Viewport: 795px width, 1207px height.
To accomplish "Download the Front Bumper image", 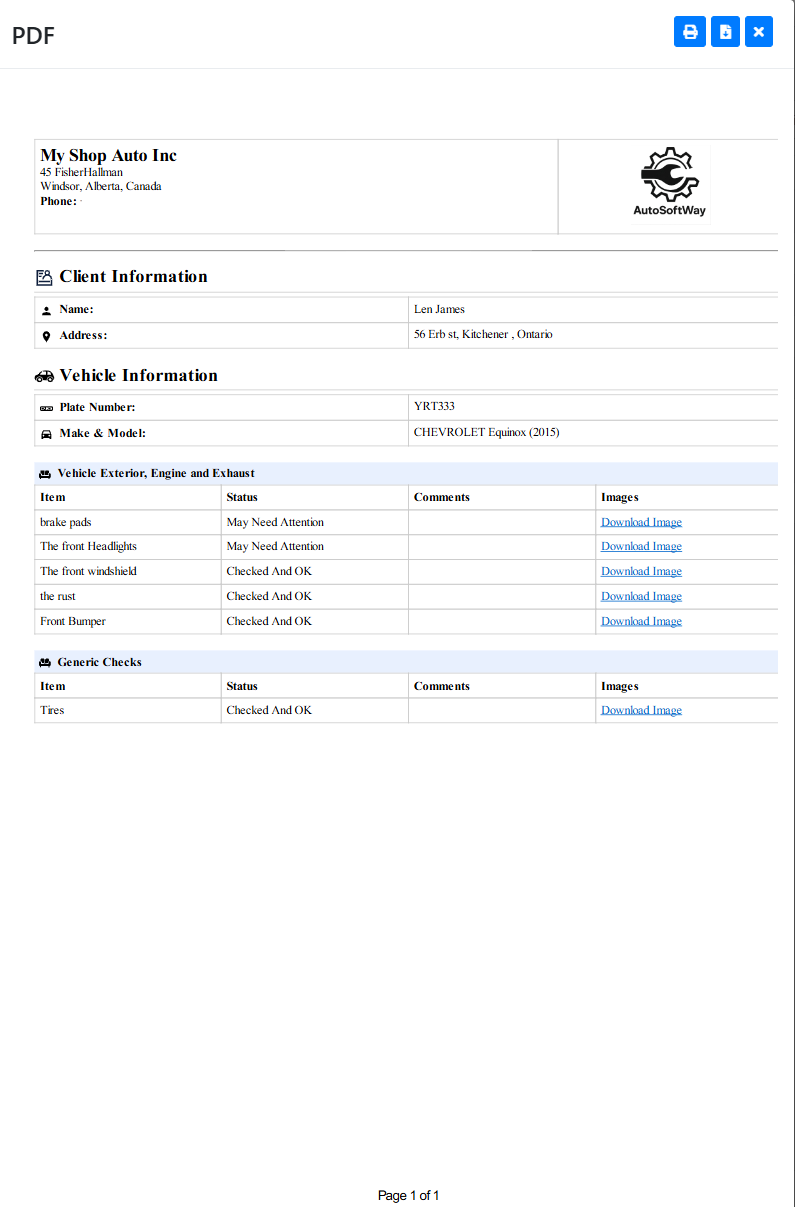I will coord(641,622).
